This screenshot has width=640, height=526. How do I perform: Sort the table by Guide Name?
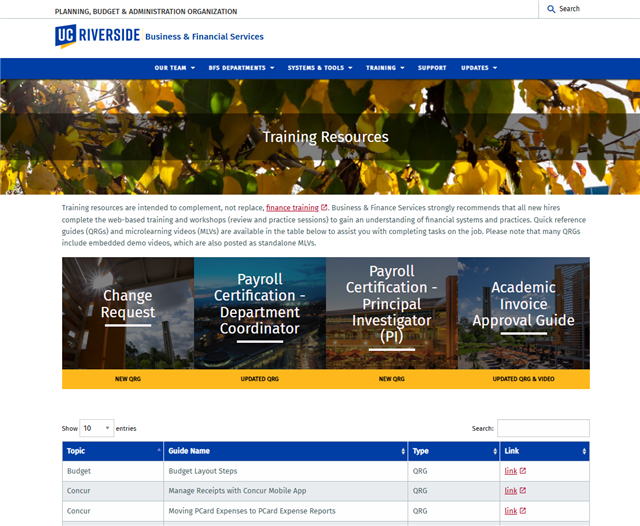click(x=285, y=451)
